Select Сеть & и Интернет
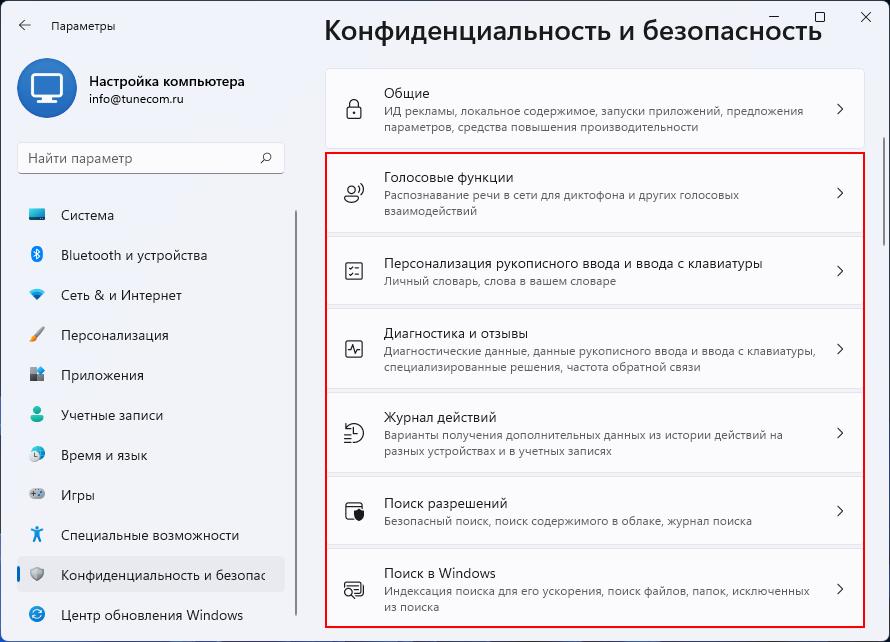890x642 pixels. pos(151,295)
